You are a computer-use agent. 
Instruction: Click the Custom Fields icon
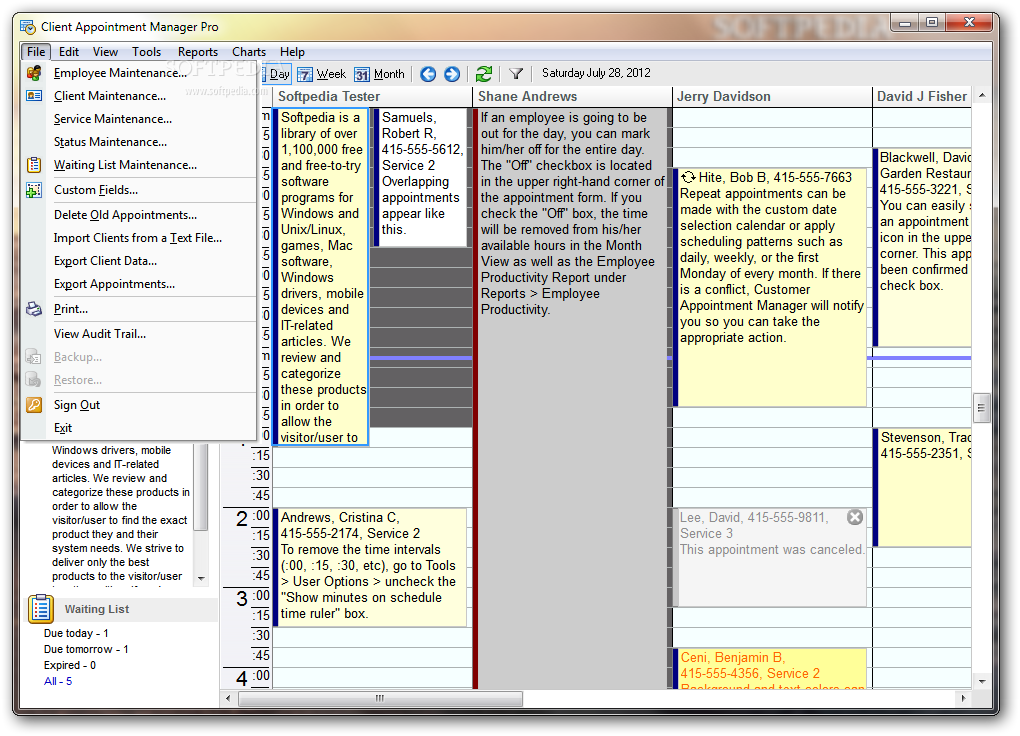[x=34, y=190]
